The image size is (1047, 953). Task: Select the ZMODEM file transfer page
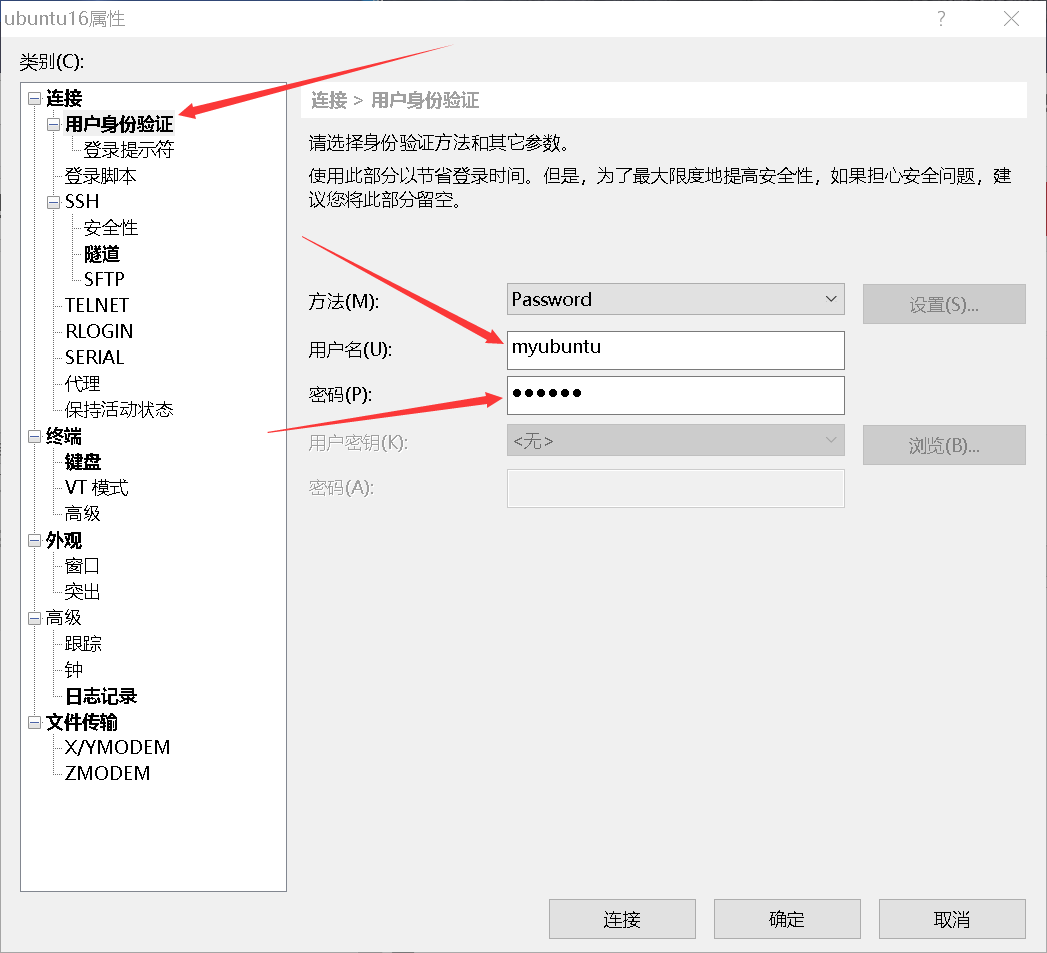107,772
